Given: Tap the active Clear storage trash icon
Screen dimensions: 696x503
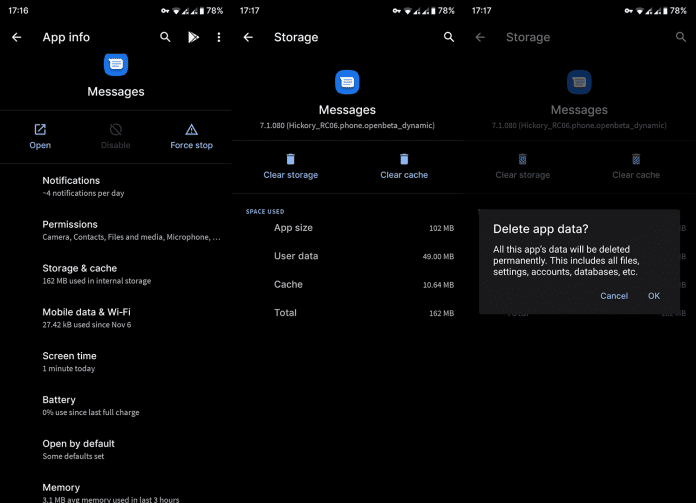Looking at the screenshot, I should click(x=290, y=159).
